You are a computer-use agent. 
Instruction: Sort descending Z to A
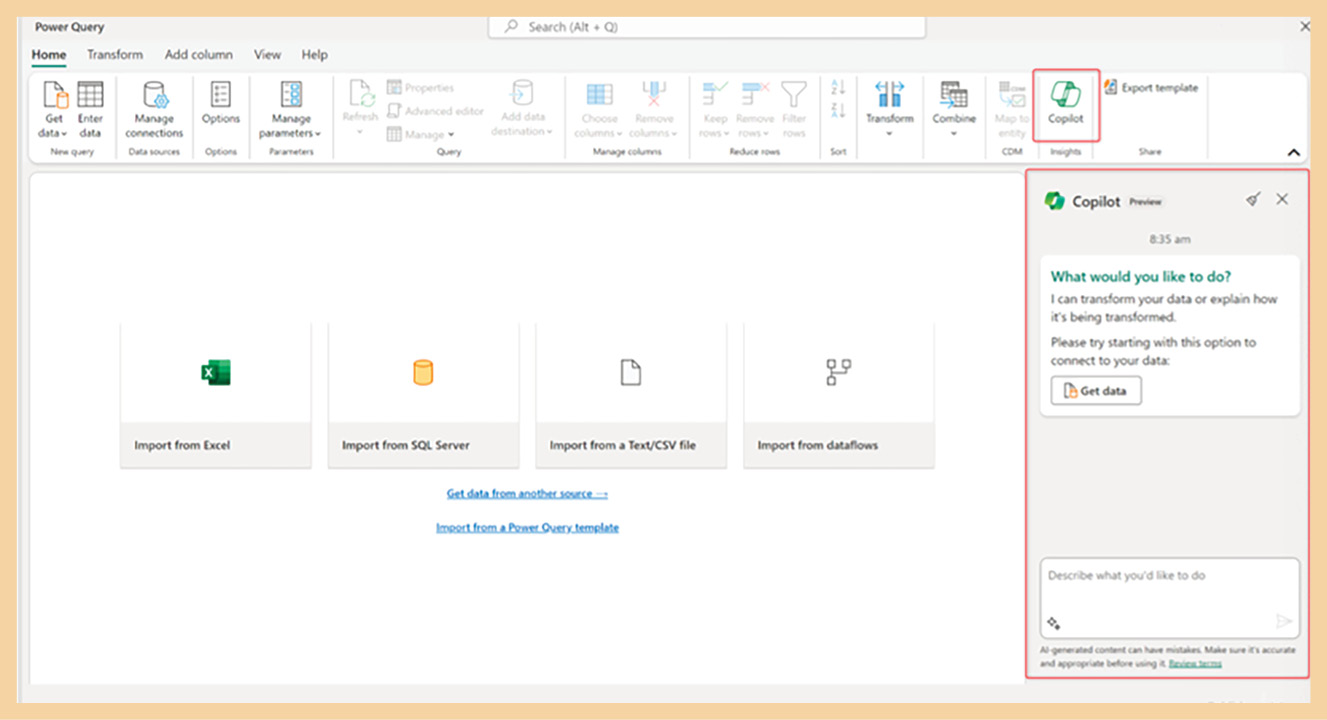838,110
